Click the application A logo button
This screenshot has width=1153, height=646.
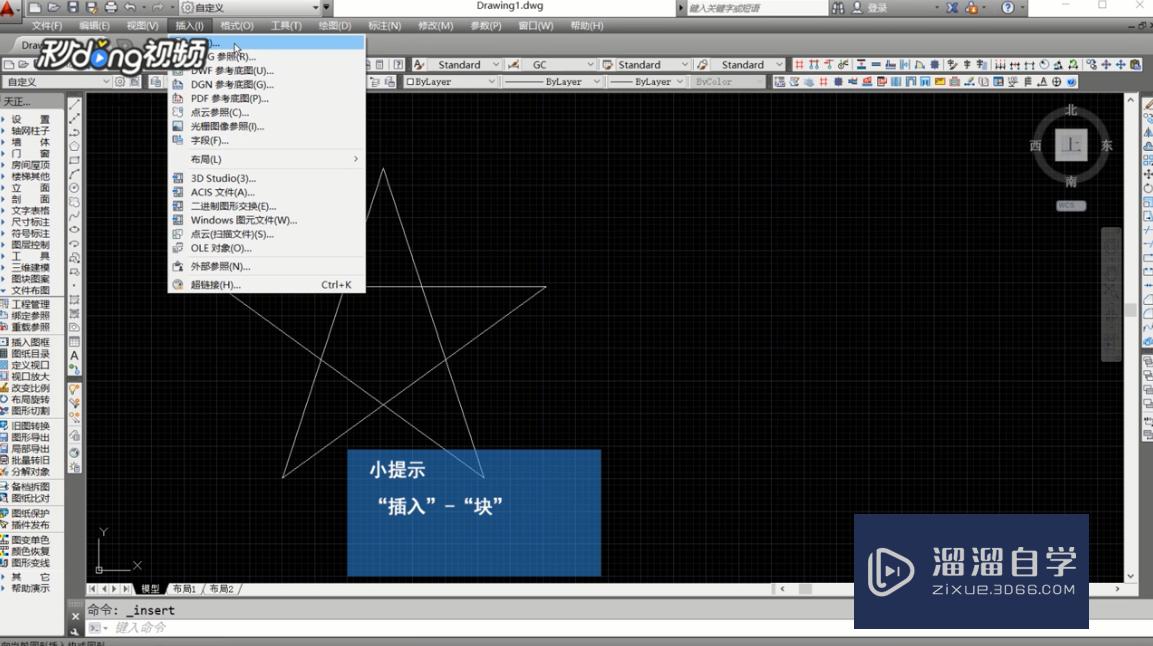tap(7, 9)
